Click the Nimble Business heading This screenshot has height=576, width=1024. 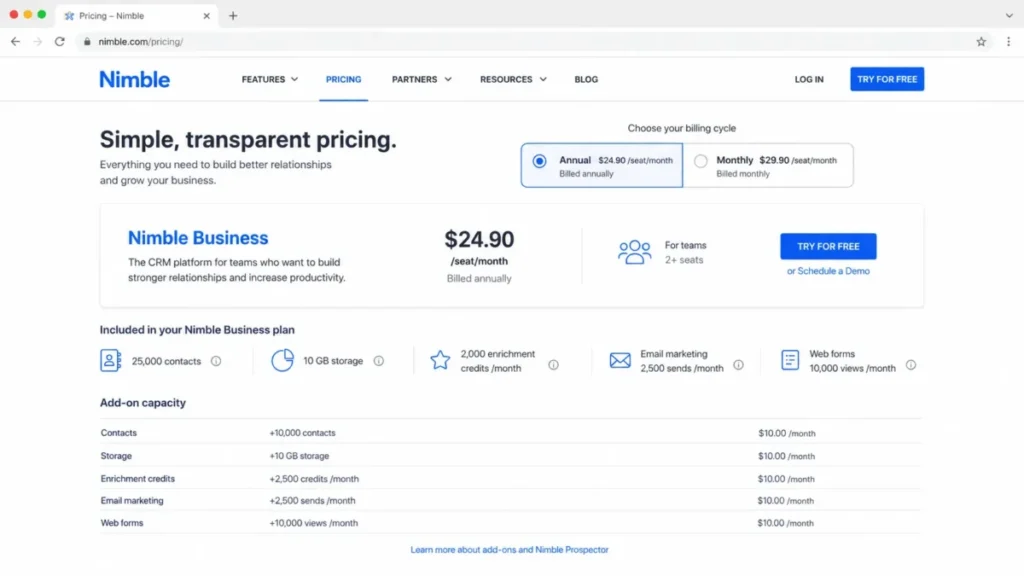(x=198, y=238)
